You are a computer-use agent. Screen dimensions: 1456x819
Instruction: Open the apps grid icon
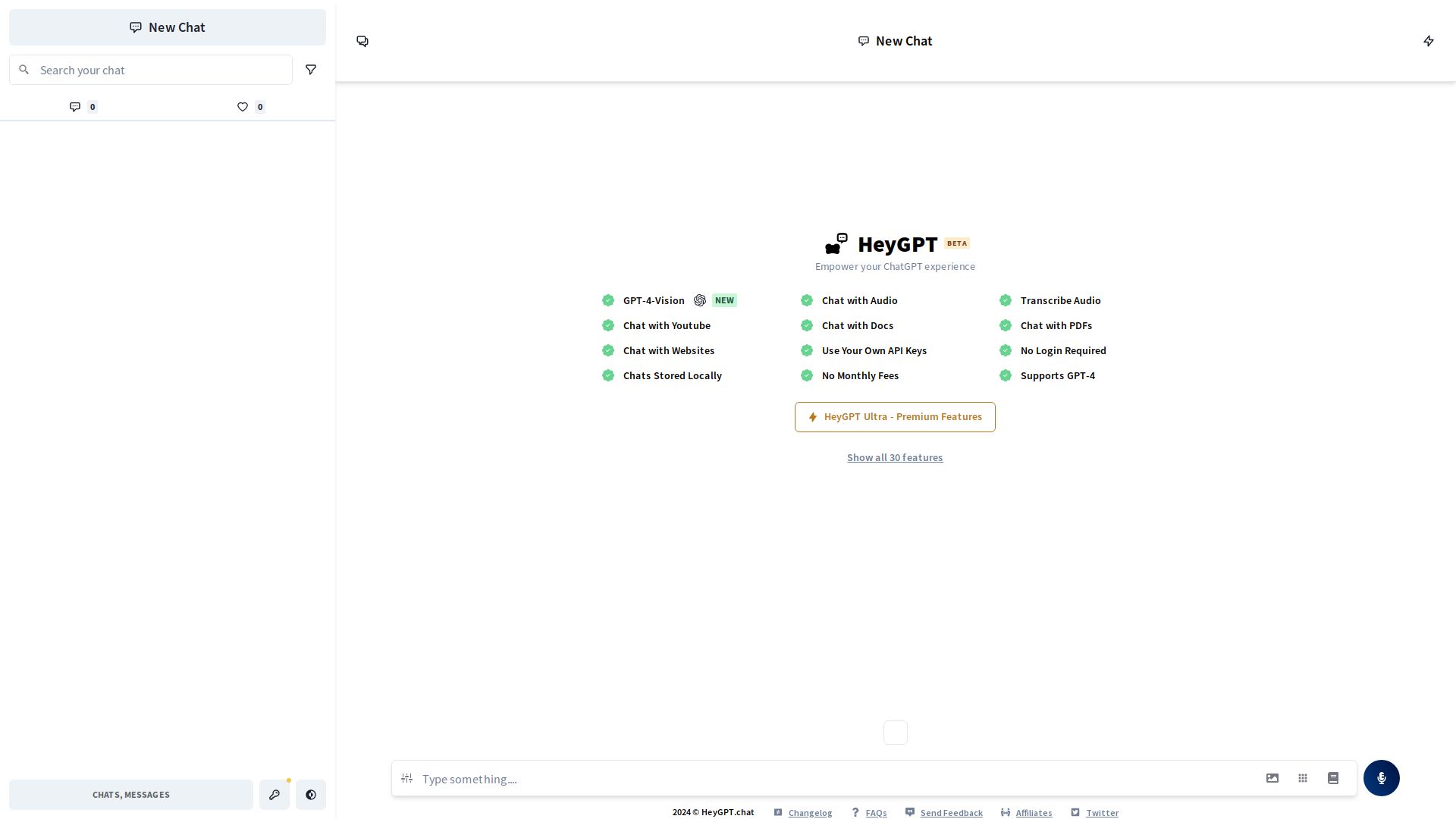[1303, 778]
